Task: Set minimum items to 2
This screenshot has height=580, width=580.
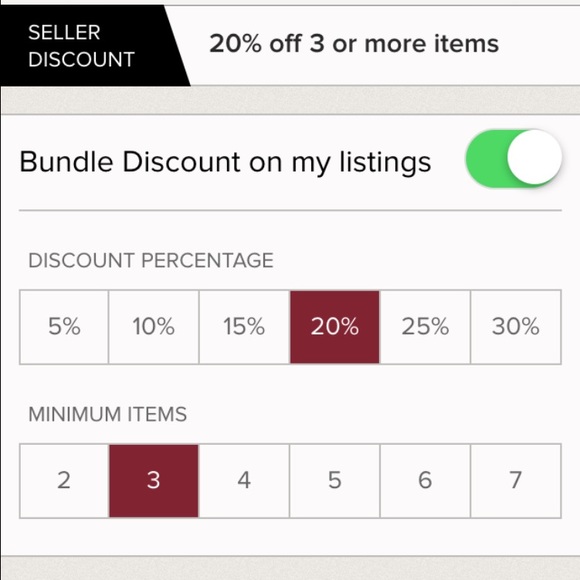Action: (64, 480)
